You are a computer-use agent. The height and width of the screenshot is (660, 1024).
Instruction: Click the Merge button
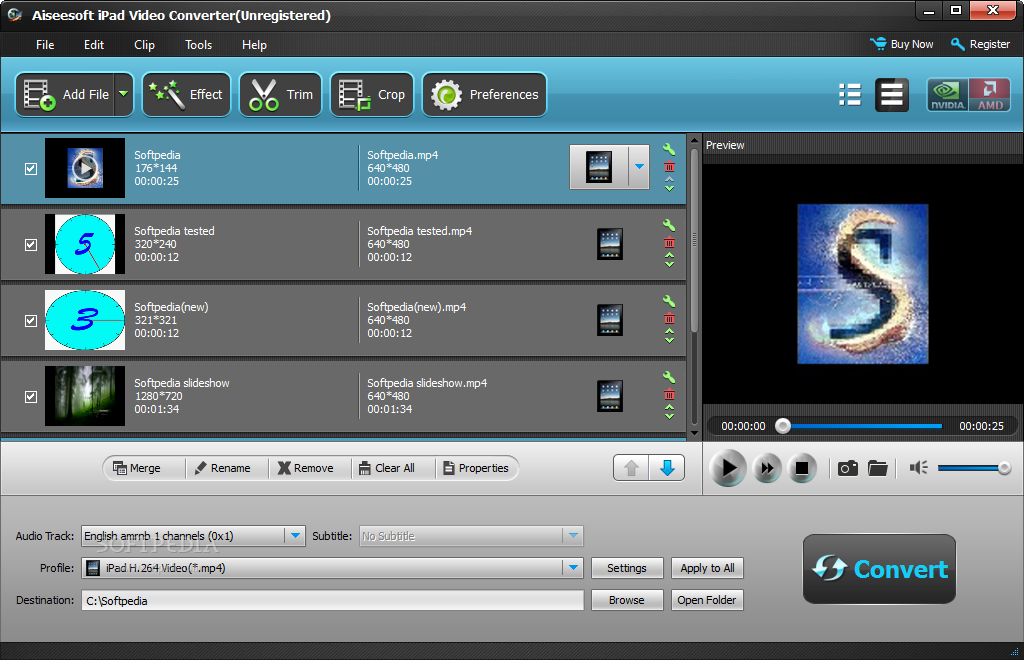[x=136, y=468]
